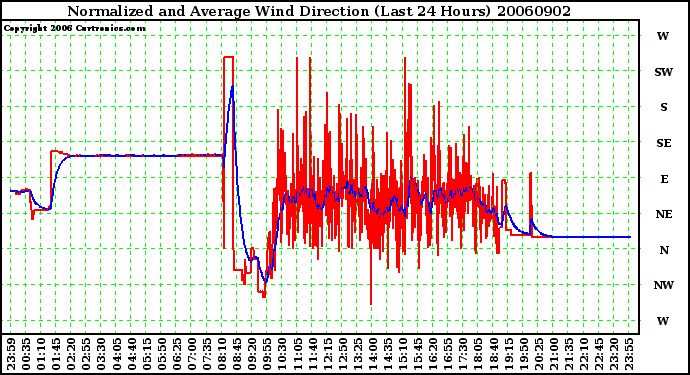690x375 pixels.
Task: Click the '14:35' time axis label
Action: click(388, 354)
